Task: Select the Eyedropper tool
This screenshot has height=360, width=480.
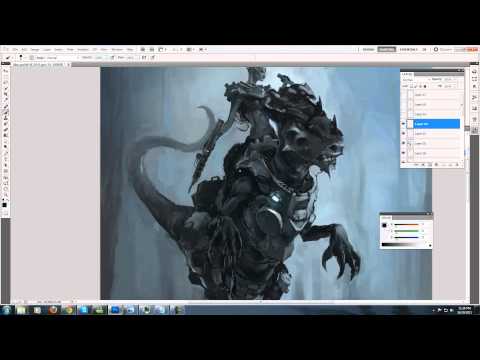Action: click(5, 100)
